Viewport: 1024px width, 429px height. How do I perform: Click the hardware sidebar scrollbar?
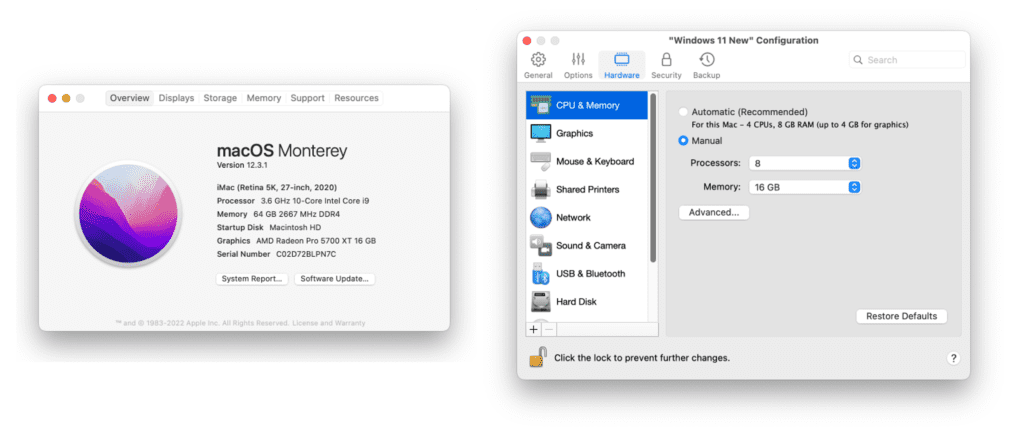(x=653, y=180)
